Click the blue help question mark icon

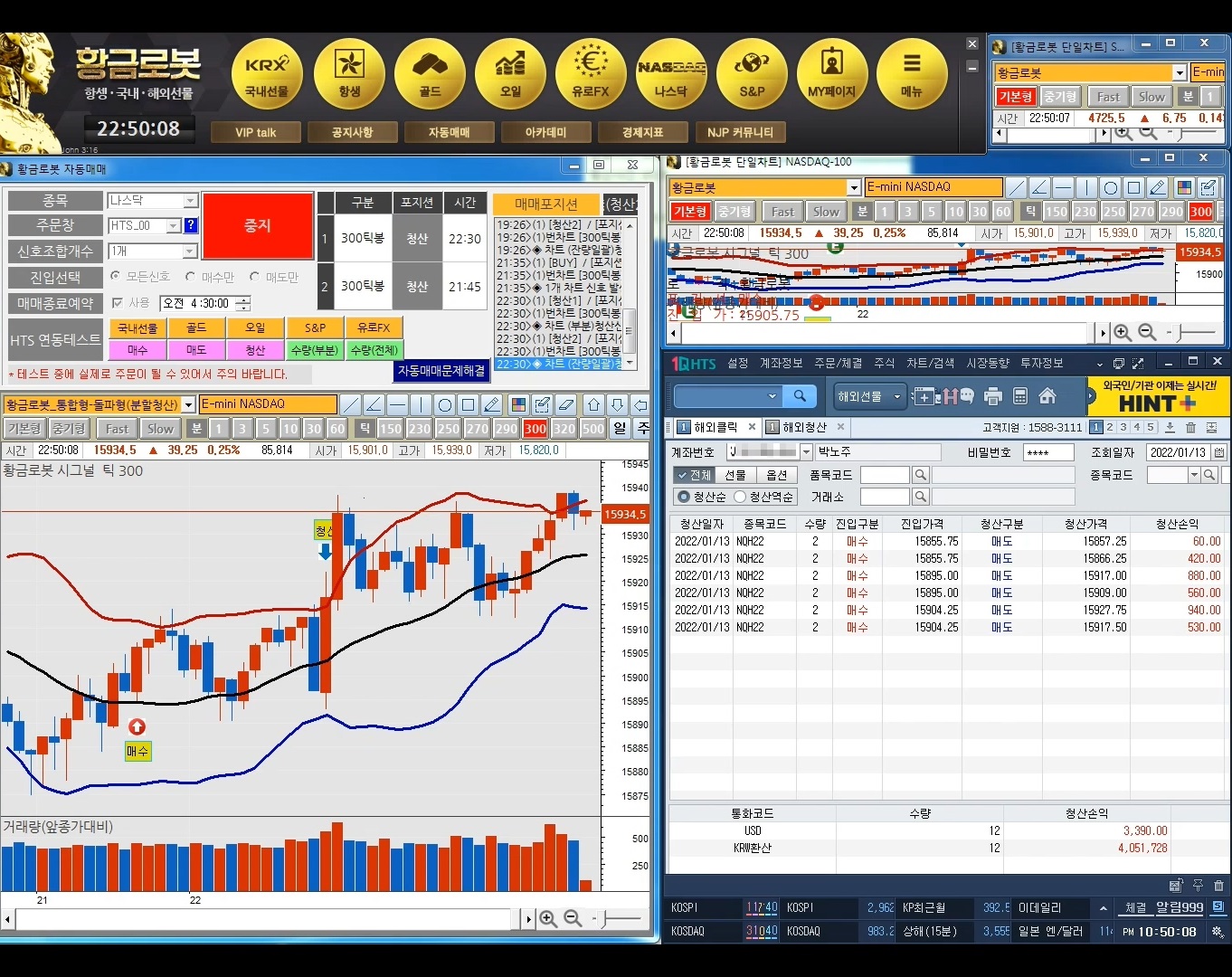point(191,225)
